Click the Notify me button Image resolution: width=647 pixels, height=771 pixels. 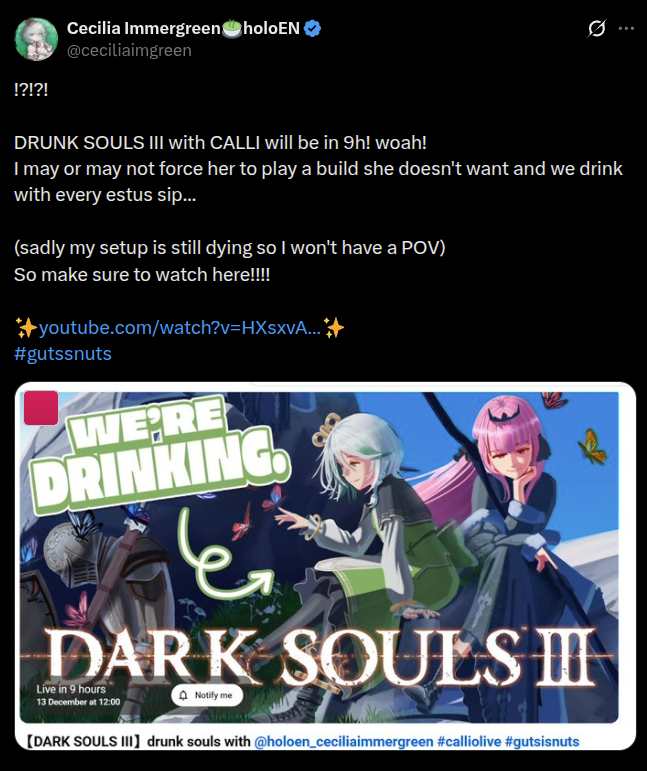[207, 695]
